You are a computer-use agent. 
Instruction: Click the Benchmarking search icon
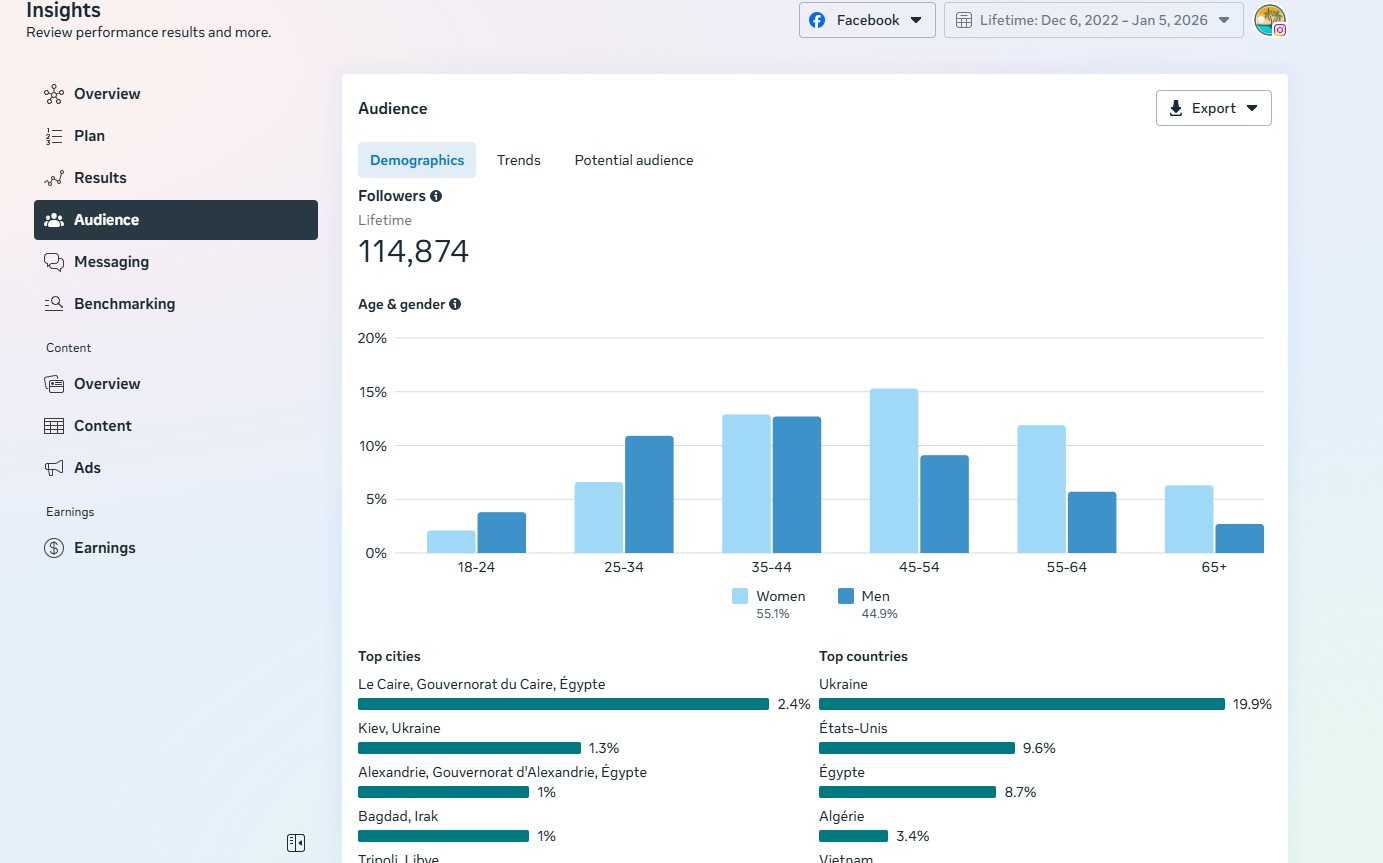(54, 304)
